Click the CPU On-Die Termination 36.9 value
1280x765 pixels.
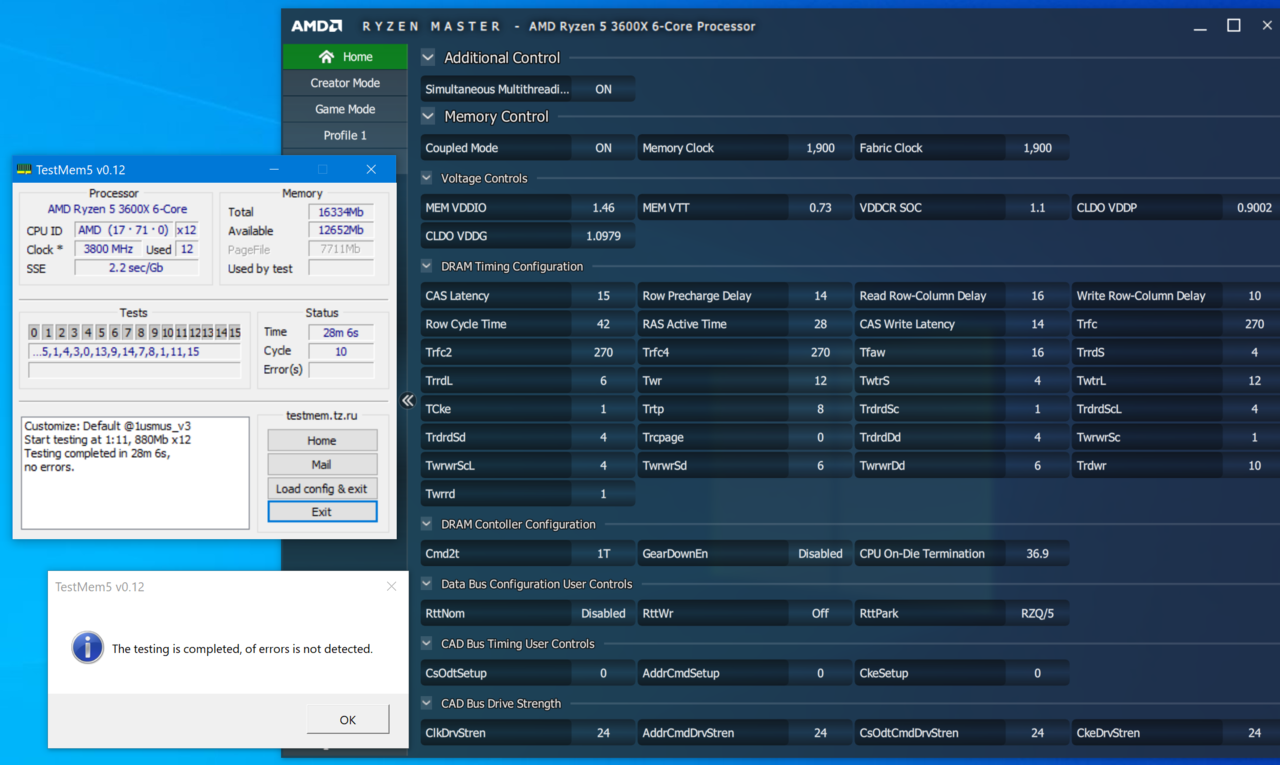[x=1037, y=554]
